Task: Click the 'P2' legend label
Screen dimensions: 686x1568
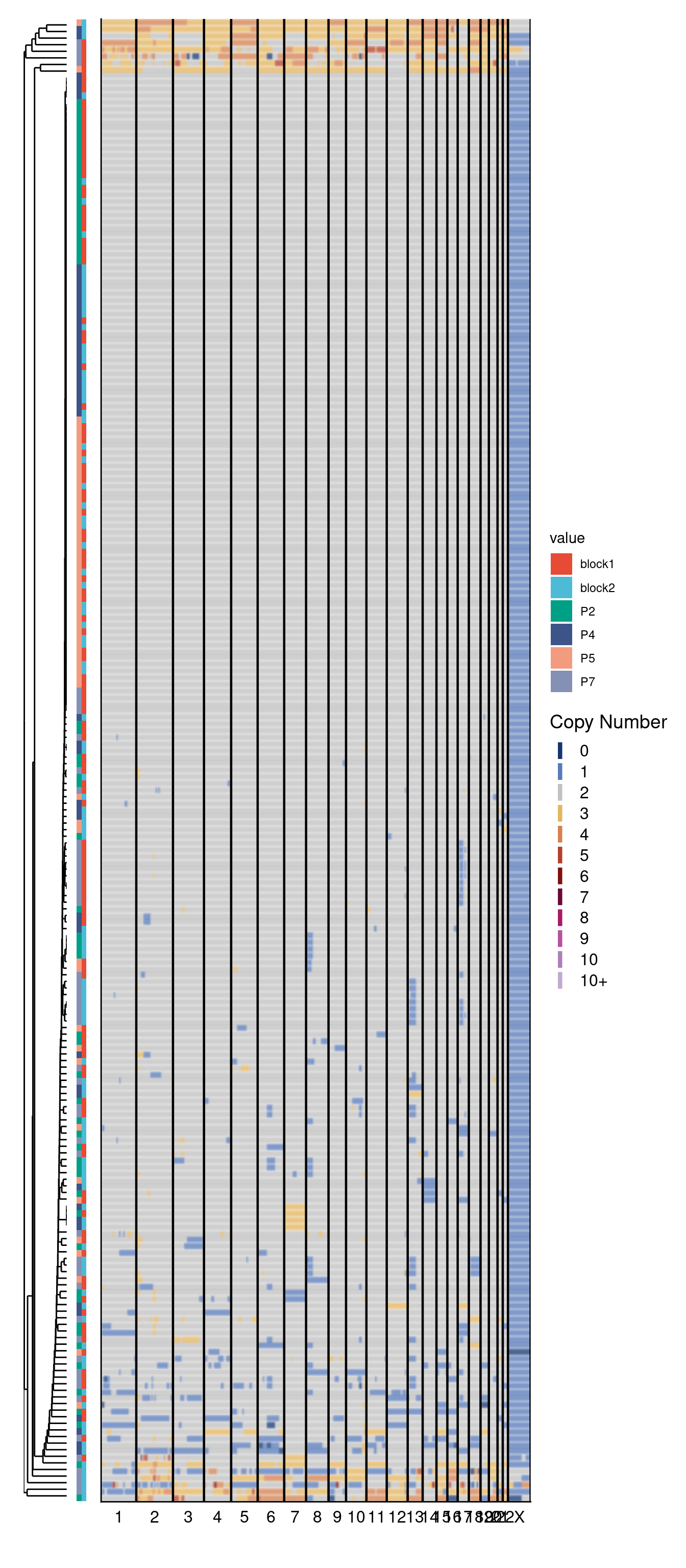Action: point(587,611)
